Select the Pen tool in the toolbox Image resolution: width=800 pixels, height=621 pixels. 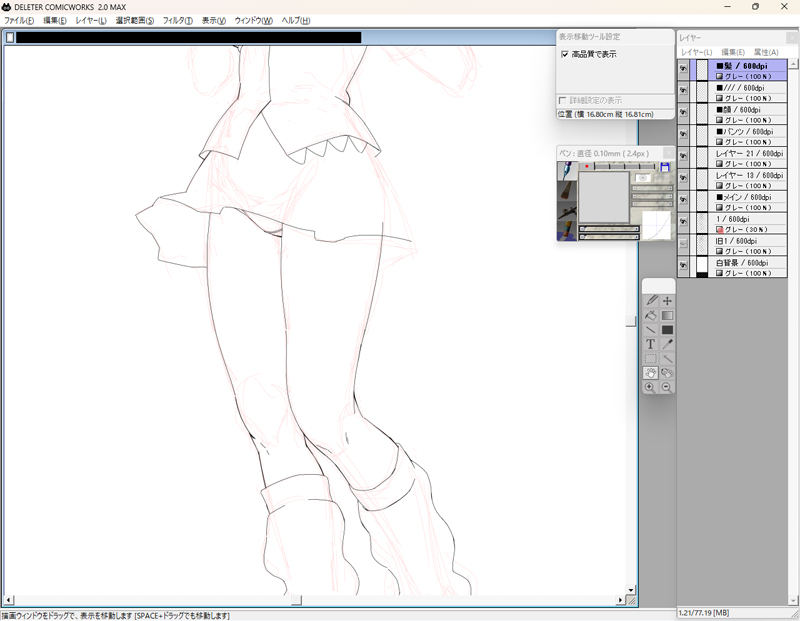651,301
